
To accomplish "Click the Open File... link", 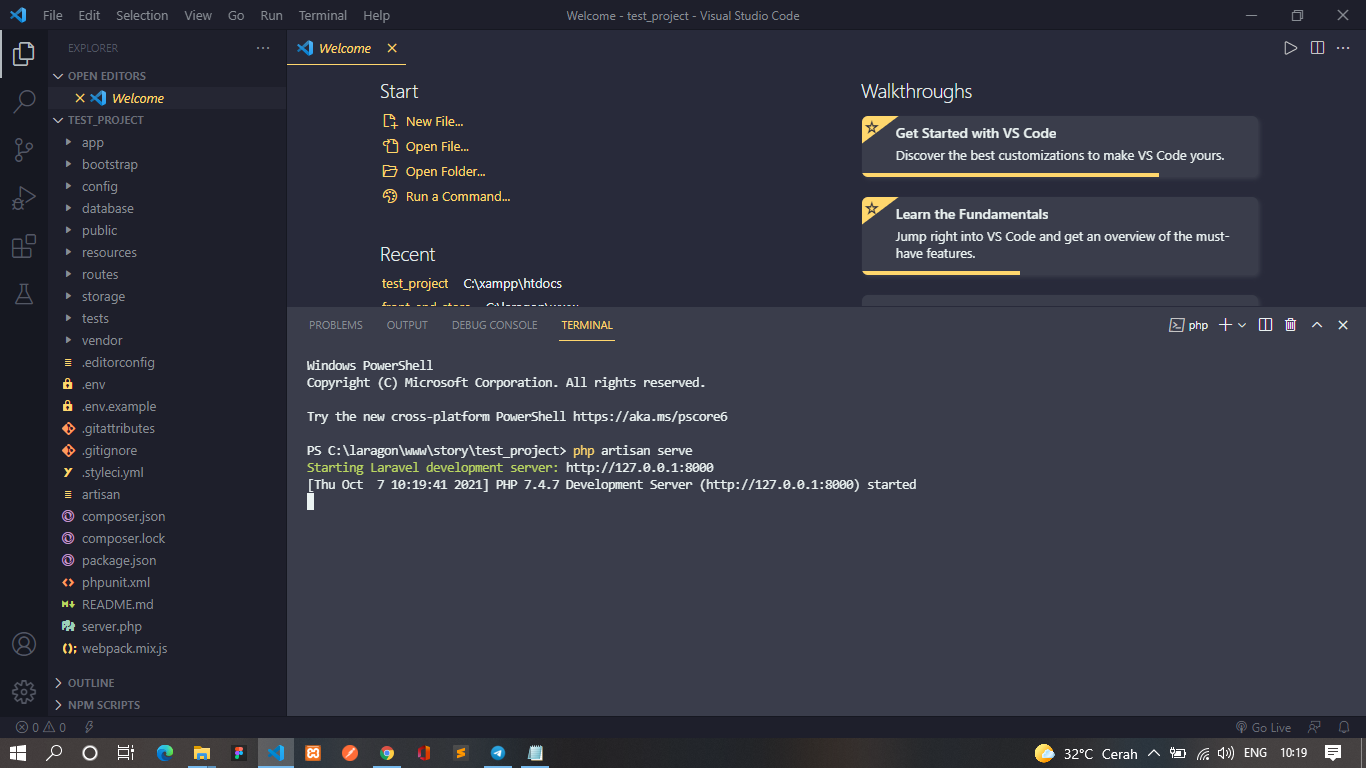I will click(x=437, y=146).
